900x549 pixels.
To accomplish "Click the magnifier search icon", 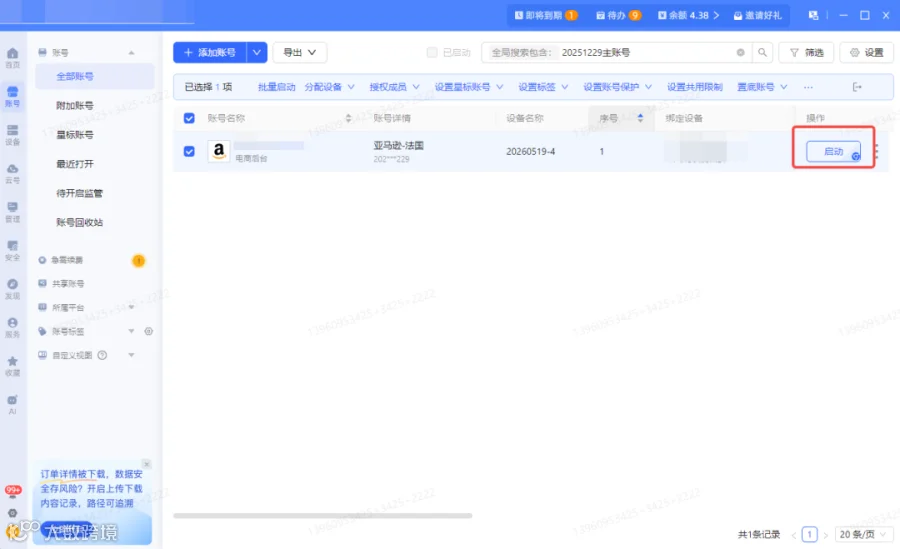I will [x=762, y=52].
